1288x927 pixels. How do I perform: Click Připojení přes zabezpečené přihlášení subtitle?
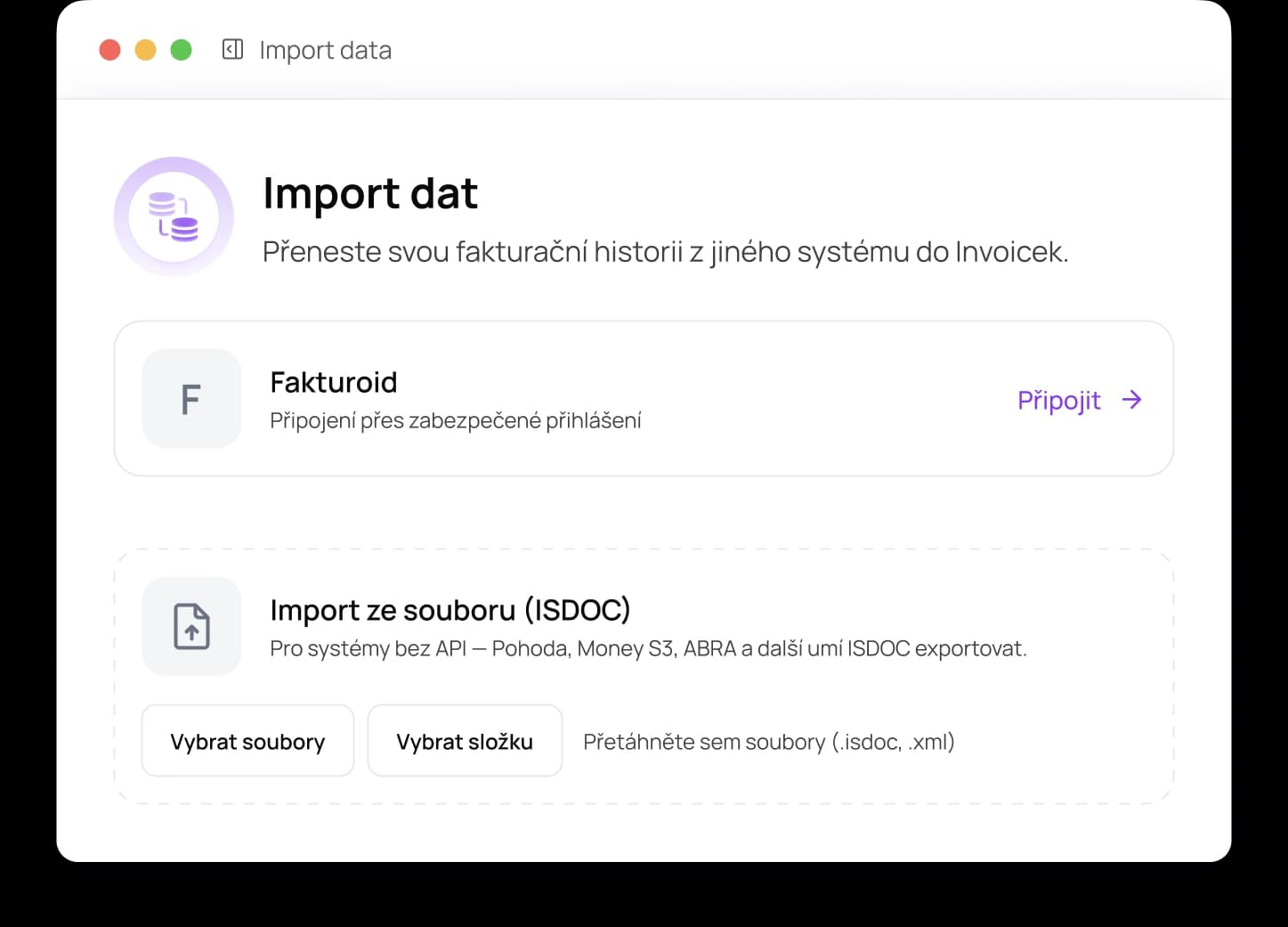coord(456,420)
